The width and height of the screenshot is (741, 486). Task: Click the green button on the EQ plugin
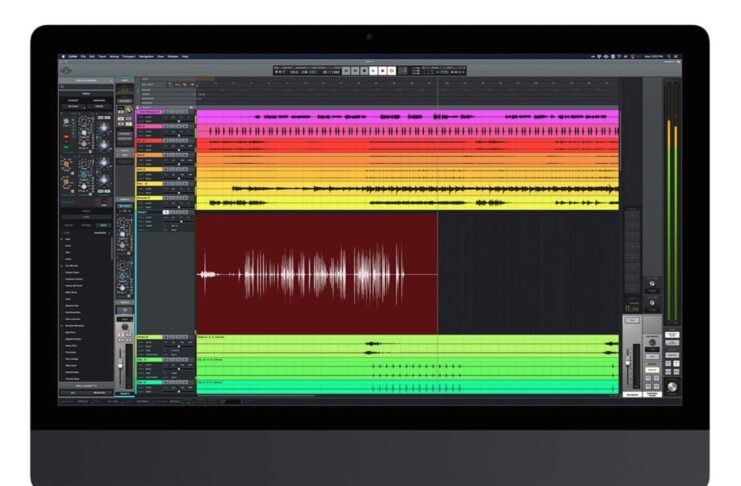tap(66, 147)
